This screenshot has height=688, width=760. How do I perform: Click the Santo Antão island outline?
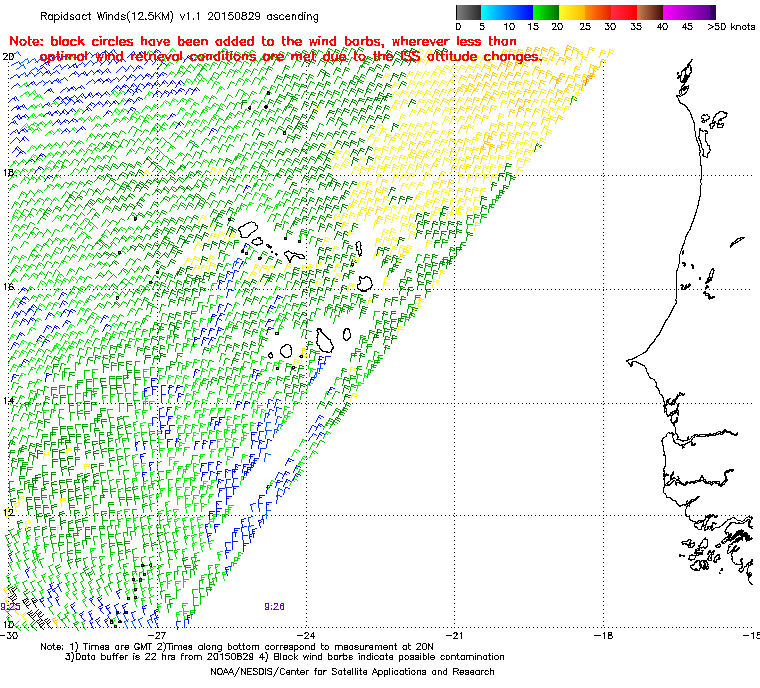(248, 229)
